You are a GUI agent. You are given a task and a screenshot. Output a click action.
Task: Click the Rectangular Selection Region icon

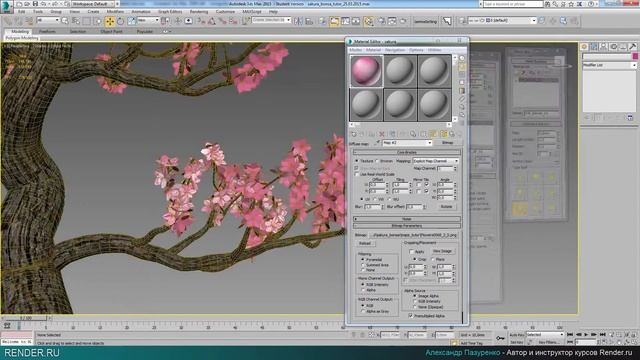87,21
